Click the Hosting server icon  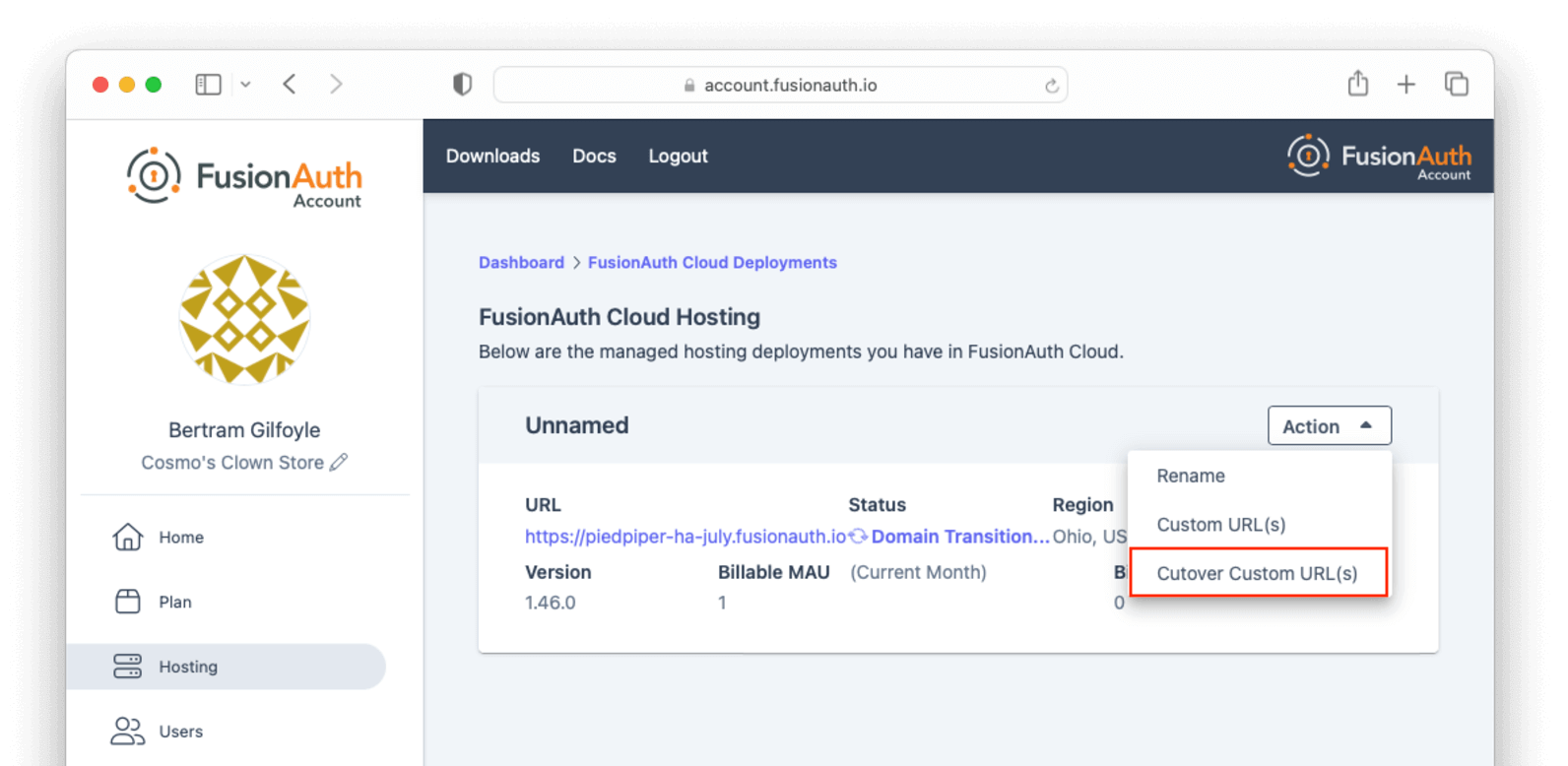click(x=128, y=667)
